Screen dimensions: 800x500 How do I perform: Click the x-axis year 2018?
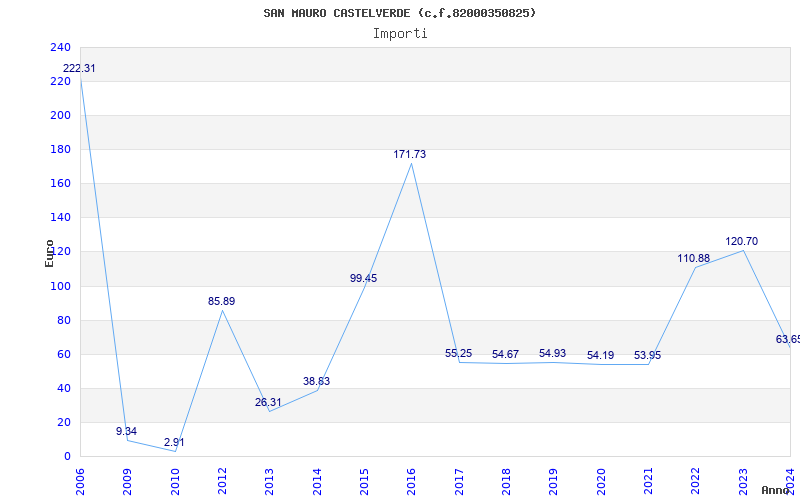coord(506,482)
